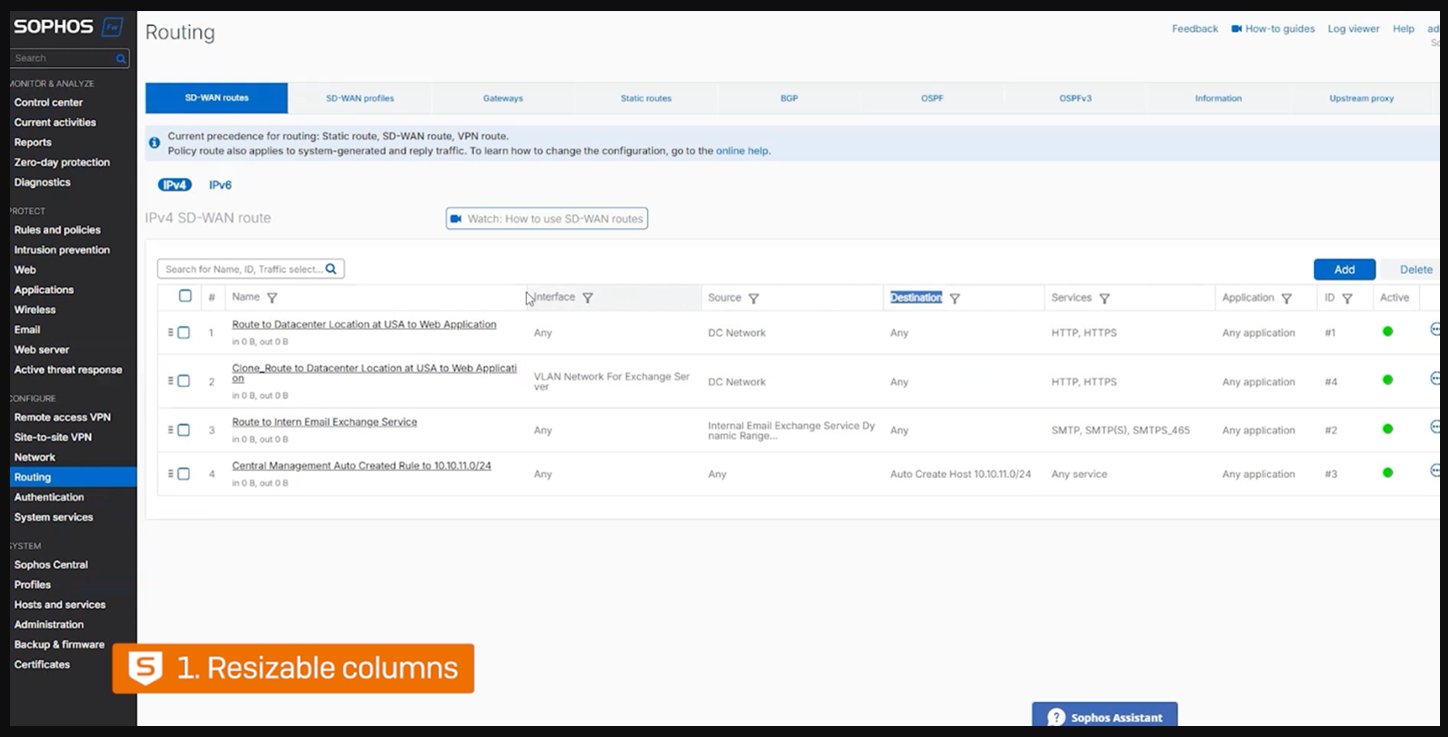
Task: Open the Gateways tab
Action: point(503,98)
